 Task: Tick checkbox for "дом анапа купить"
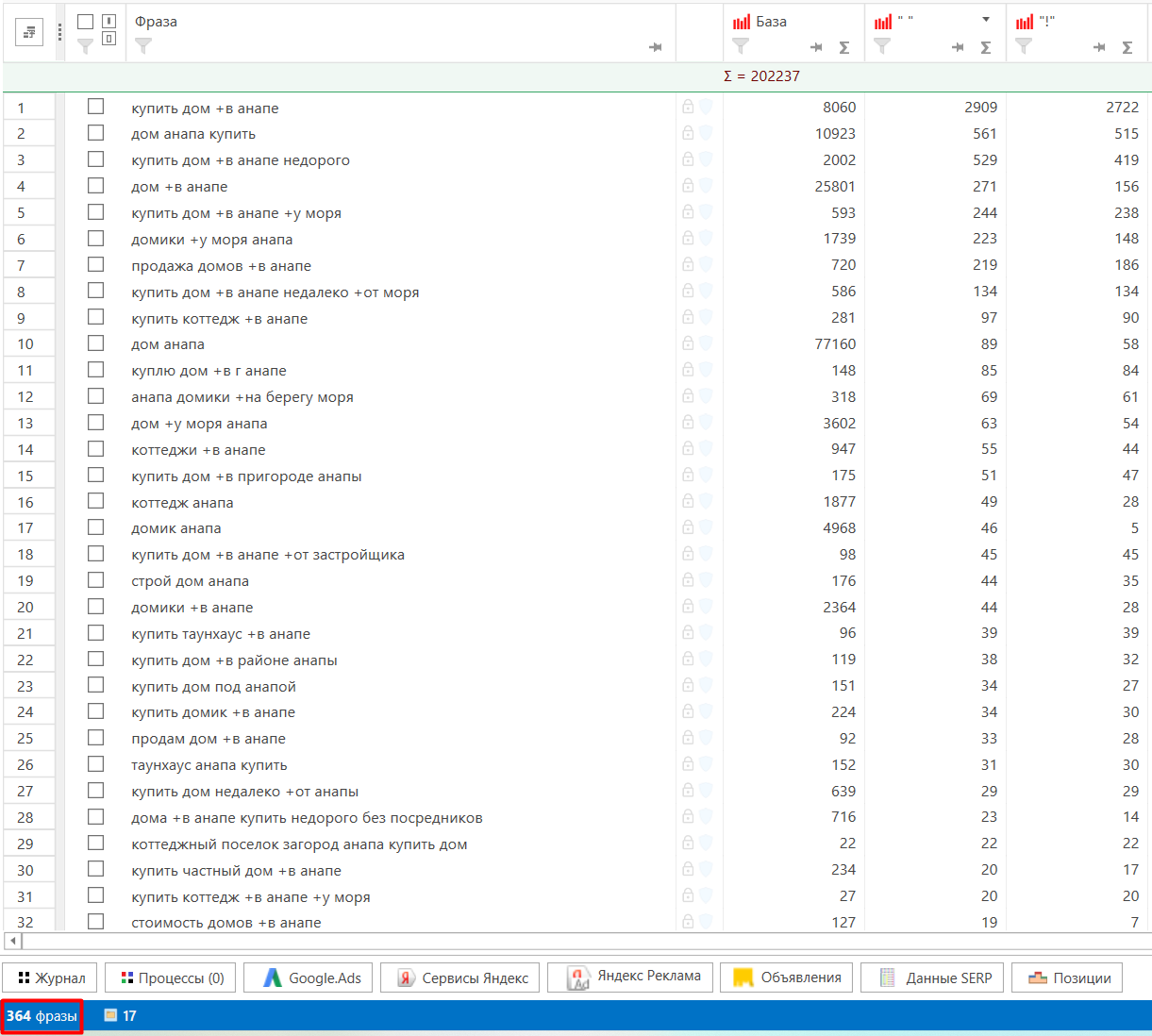pos(95,133)
